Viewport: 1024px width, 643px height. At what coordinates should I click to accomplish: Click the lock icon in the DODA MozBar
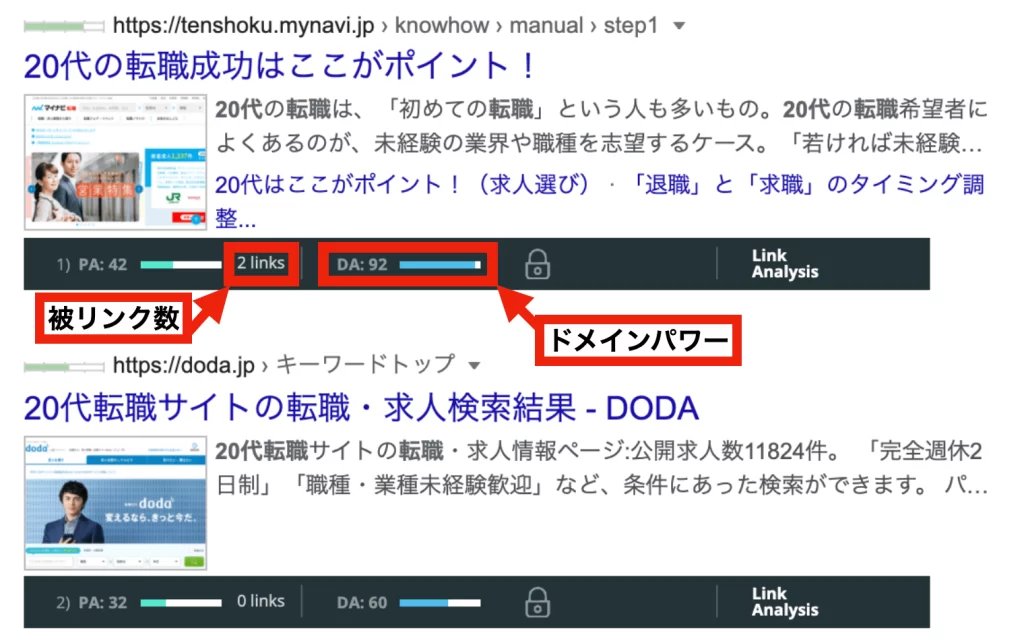click(x=538, y=603)
